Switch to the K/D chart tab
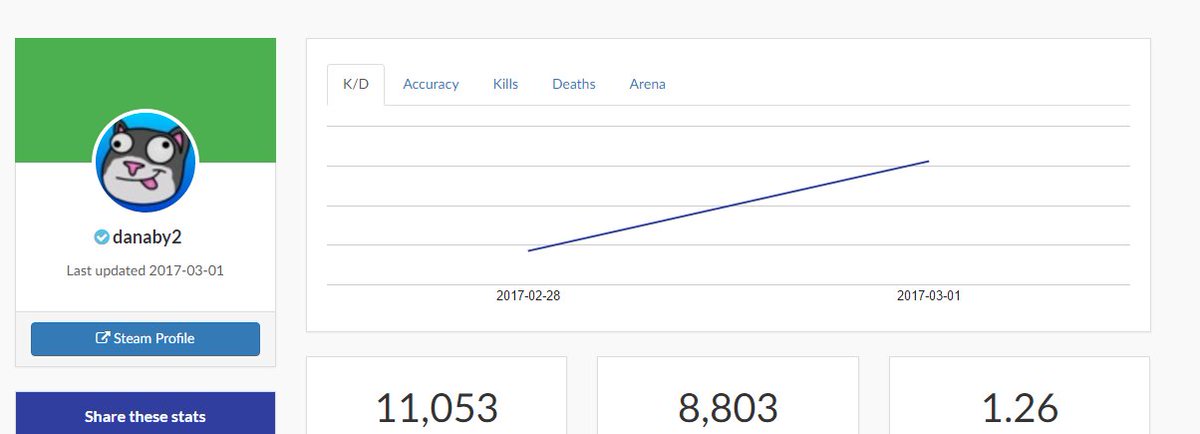The image size is (1200, 434). (356, 84)
